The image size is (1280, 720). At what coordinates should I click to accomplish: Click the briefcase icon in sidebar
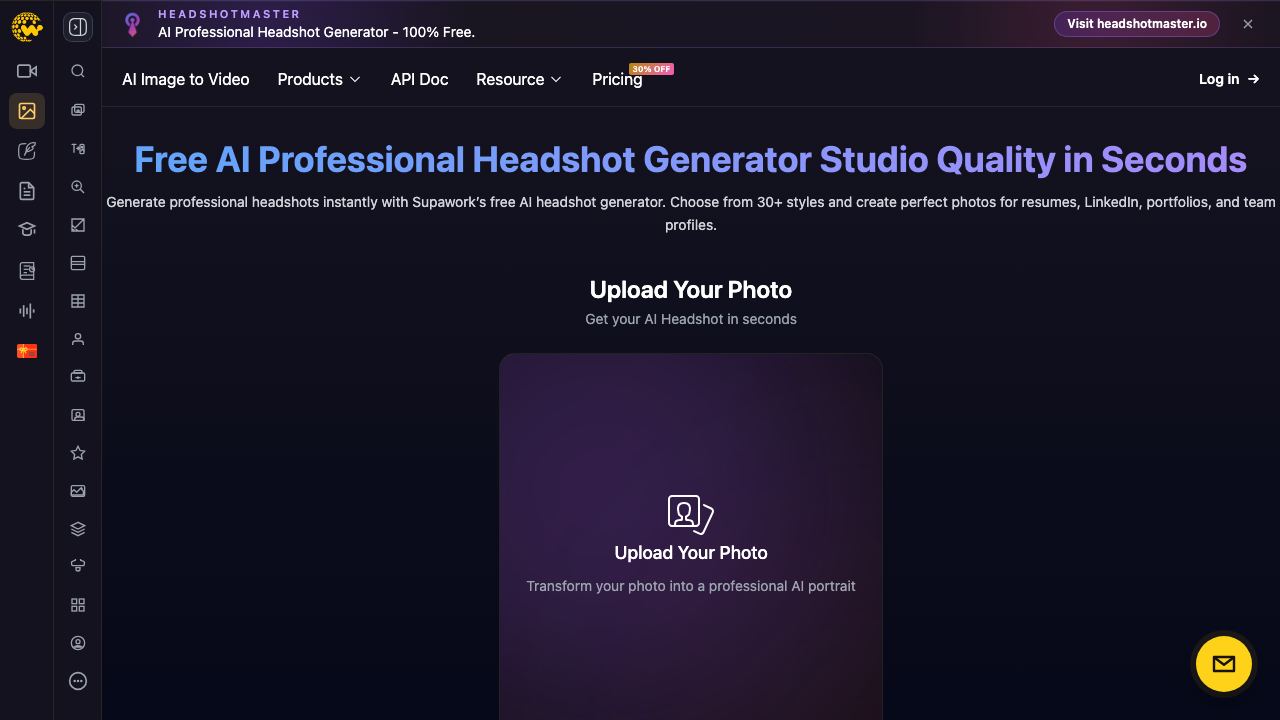pos(78,377)
